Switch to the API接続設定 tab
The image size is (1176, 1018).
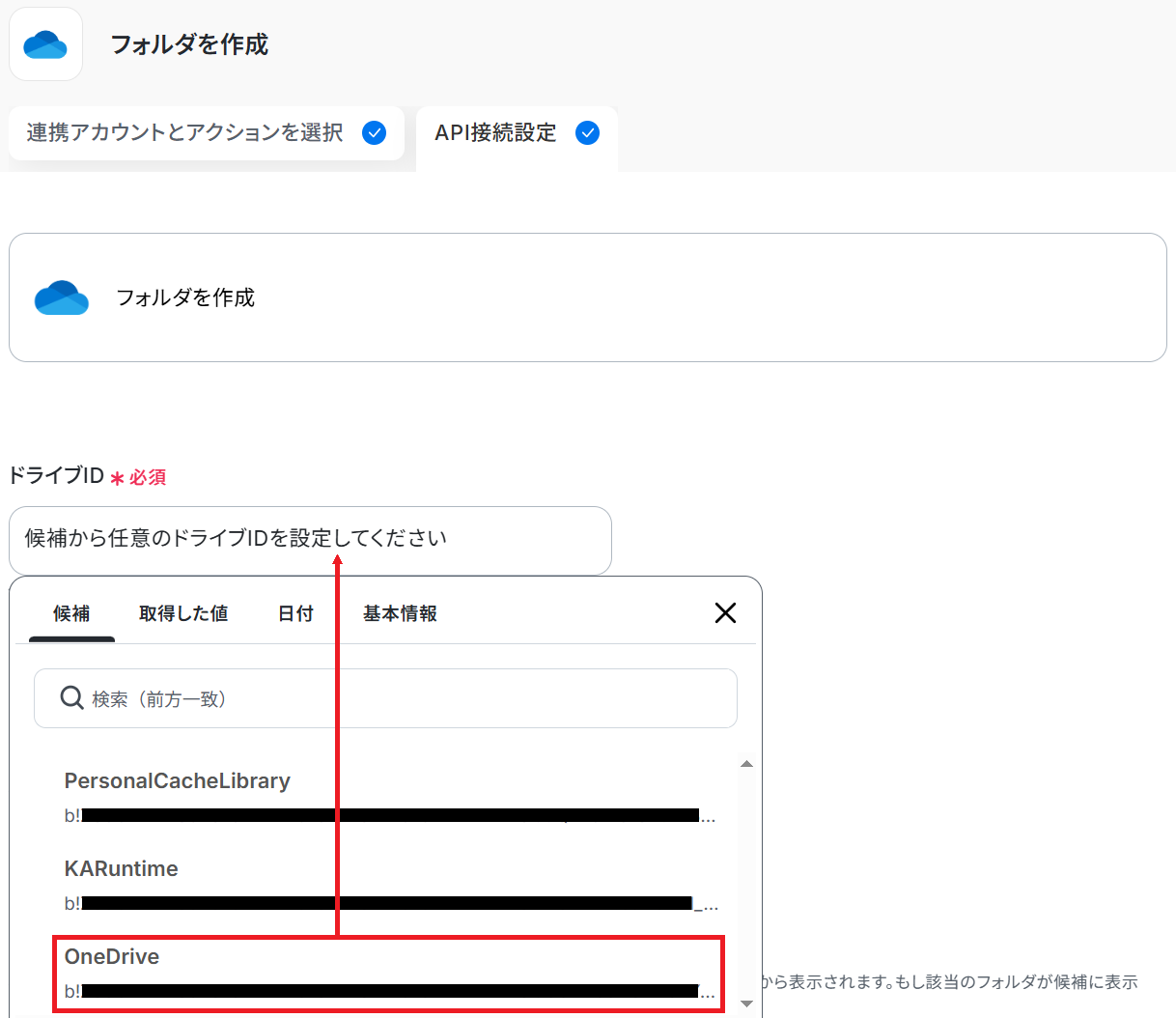[x=495, y=132]
